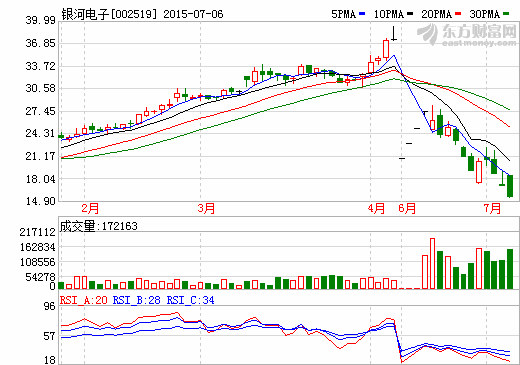Click the 30.58 price axis label
The height and width of the screenshot is (365, 520).
[41, 88]
